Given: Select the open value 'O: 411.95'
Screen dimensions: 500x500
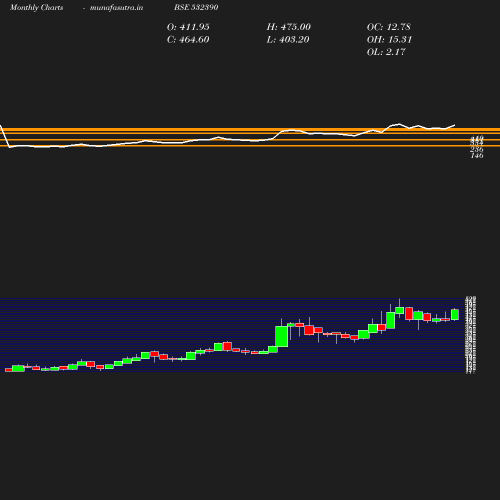Looking at the screenshot, I should point(188,27).
